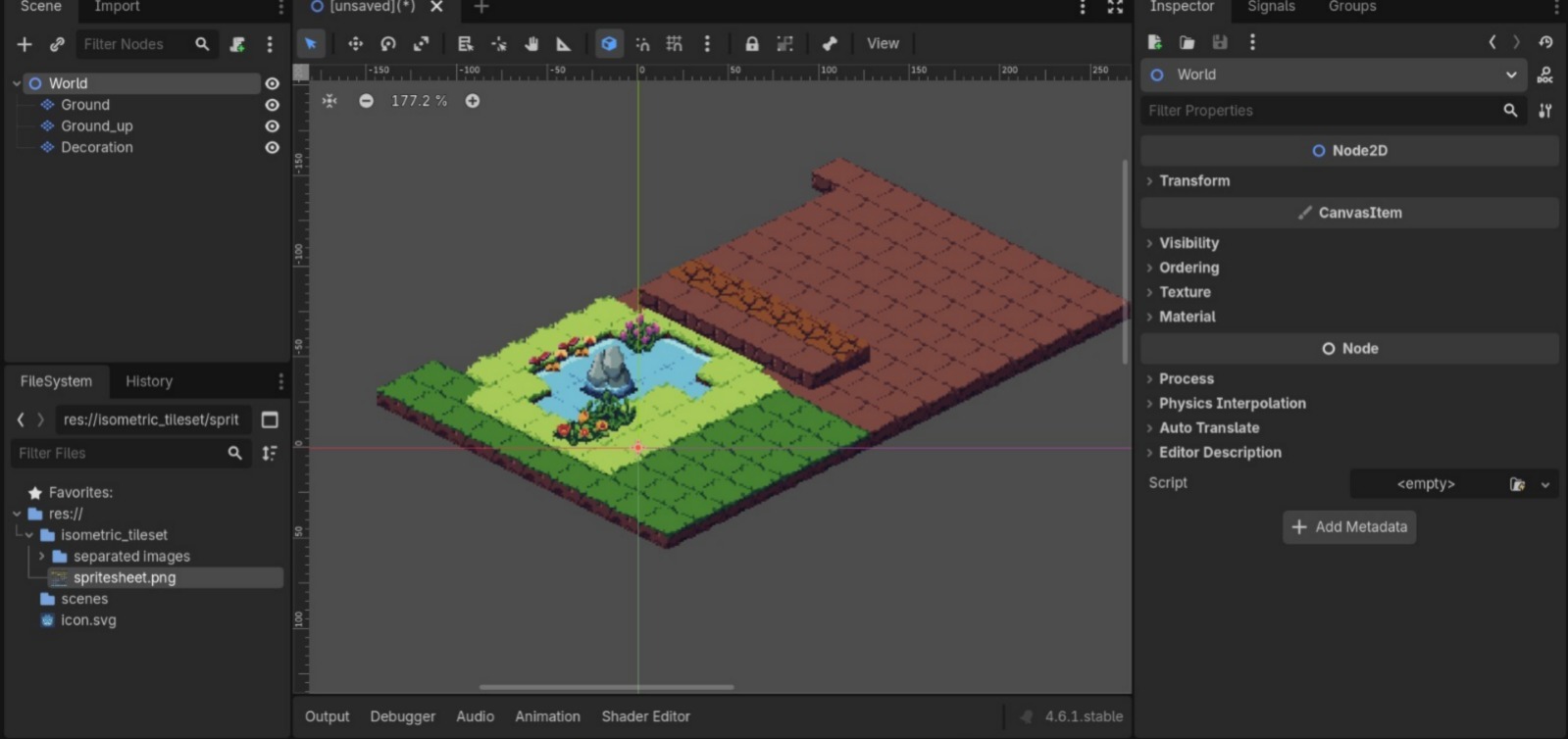Load an existing resource in Inspector

[x=1188, y=42]
